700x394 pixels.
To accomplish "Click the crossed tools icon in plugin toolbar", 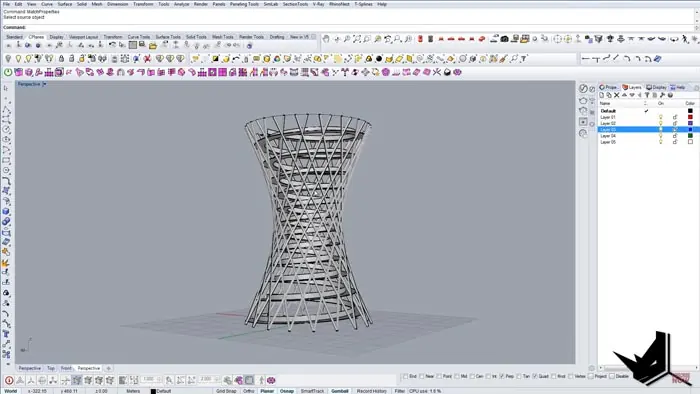I will [437, 72].
